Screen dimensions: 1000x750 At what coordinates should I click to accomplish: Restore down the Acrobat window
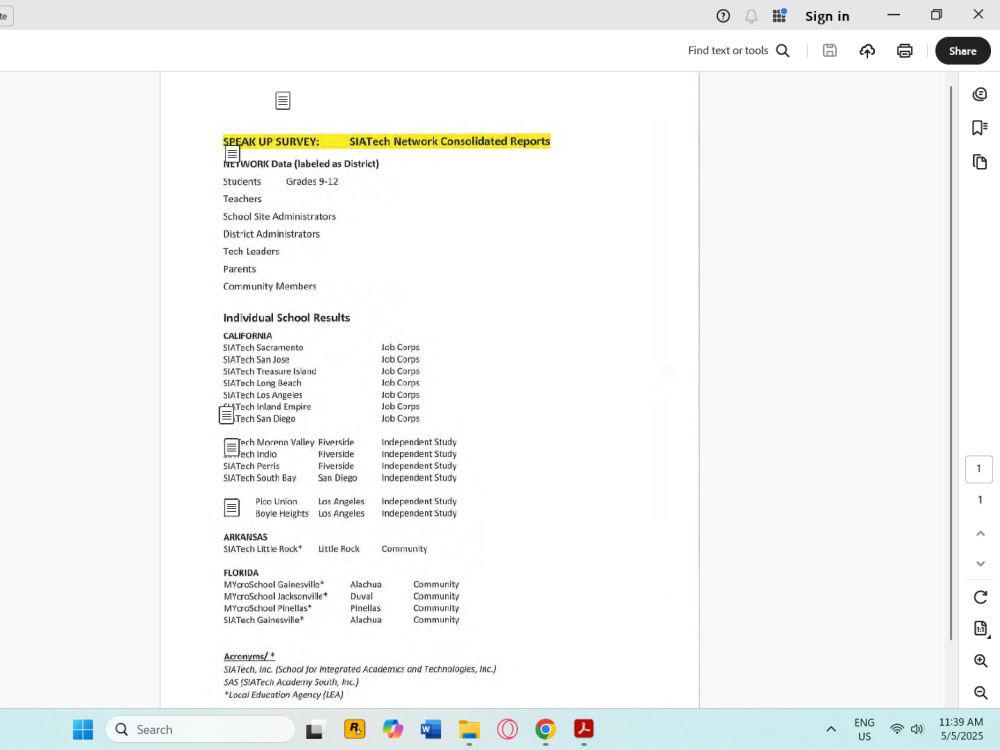pyautogui.click(x=936, y=15)
